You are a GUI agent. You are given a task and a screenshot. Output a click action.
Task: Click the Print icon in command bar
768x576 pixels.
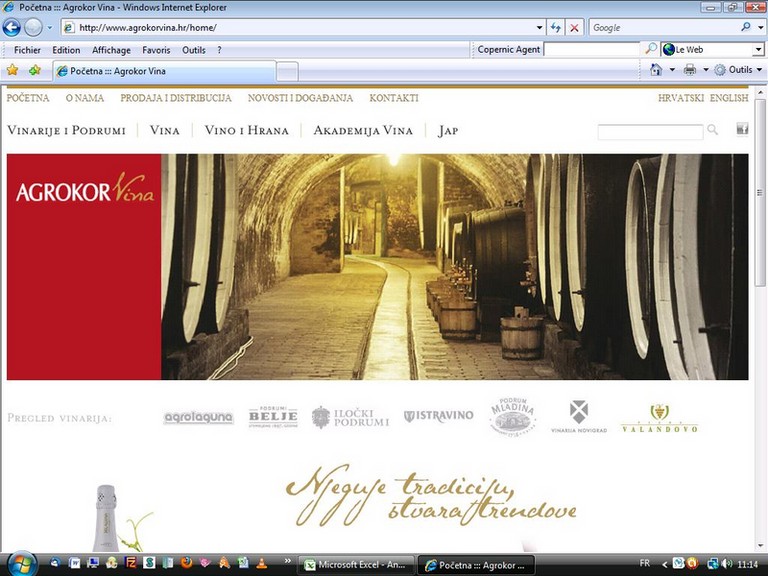pos(690,70)
